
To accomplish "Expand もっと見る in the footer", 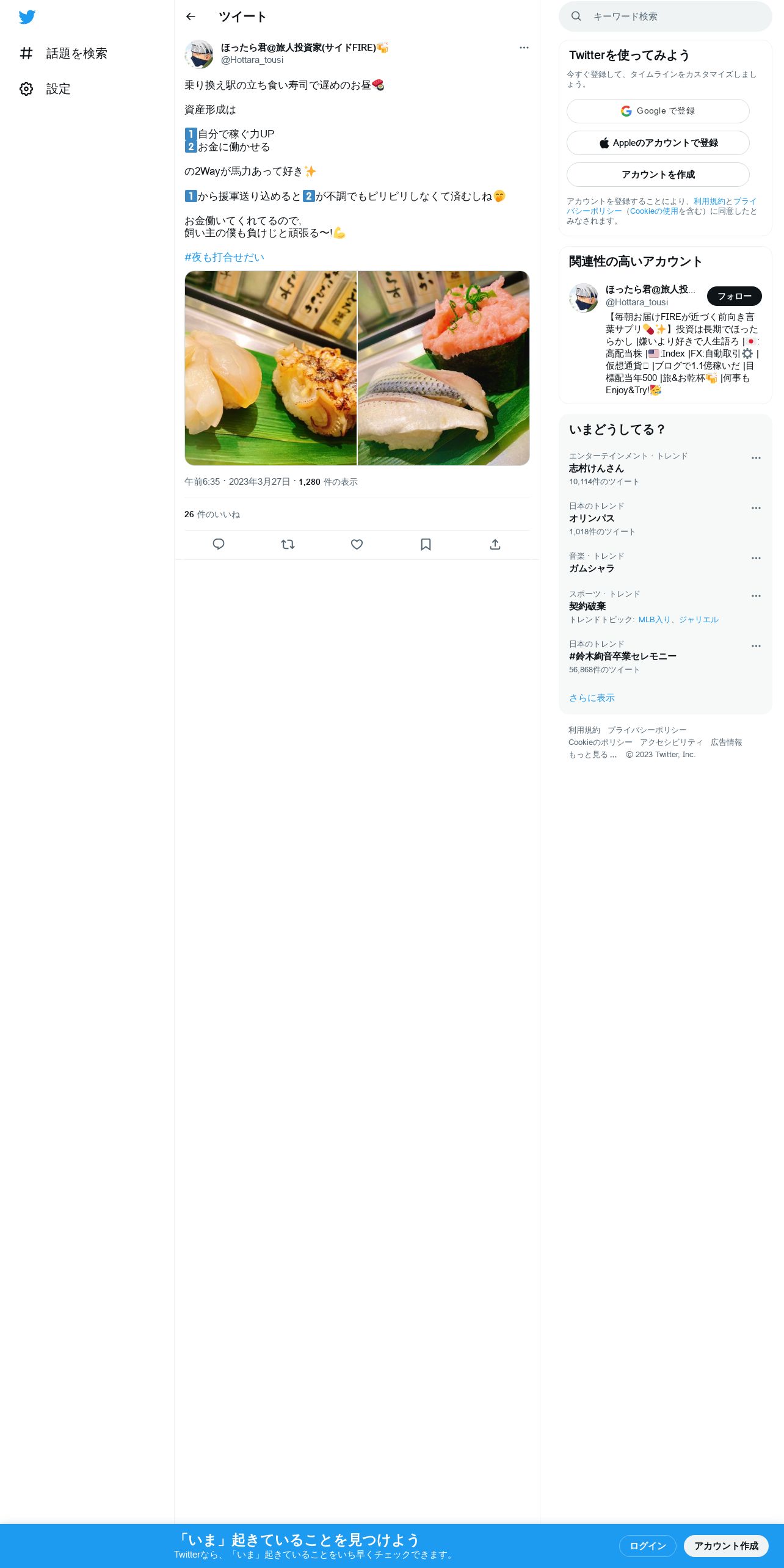I will [592, 755].
